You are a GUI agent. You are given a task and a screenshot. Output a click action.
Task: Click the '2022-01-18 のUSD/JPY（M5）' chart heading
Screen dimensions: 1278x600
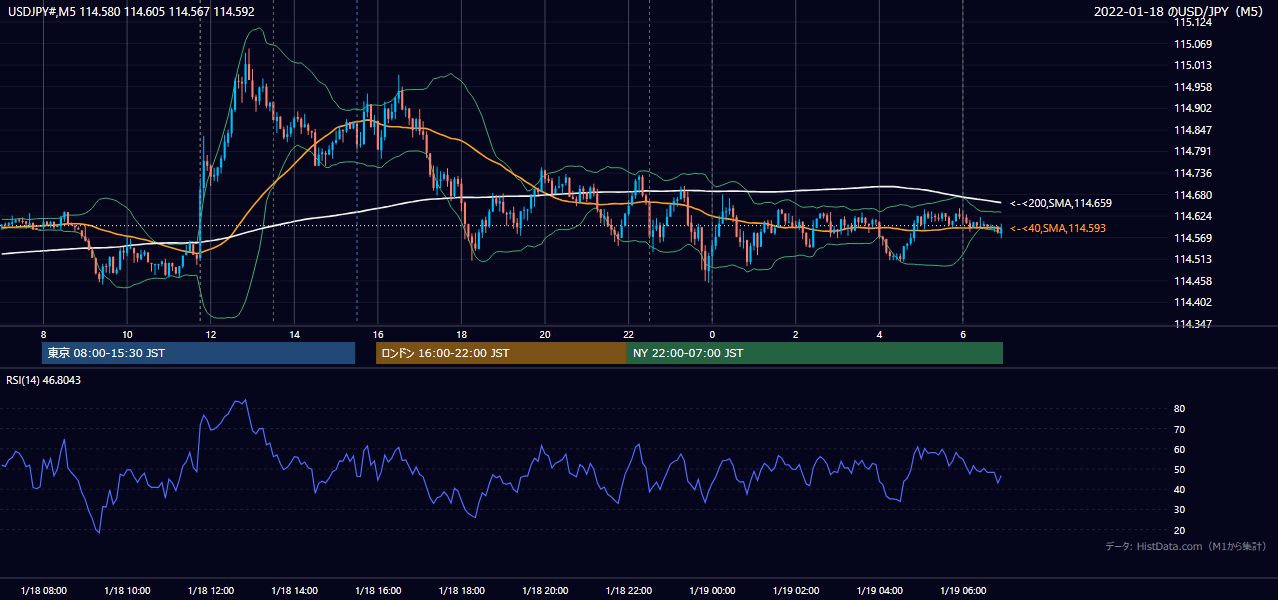(1179, 12)
